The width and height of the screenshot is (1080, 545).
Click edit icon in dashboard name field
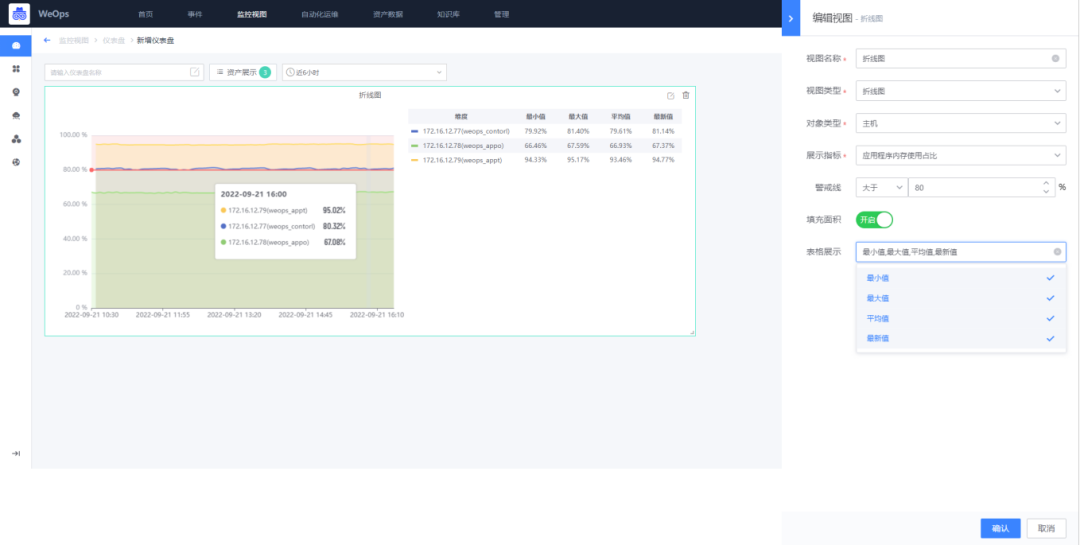point(194,72)
